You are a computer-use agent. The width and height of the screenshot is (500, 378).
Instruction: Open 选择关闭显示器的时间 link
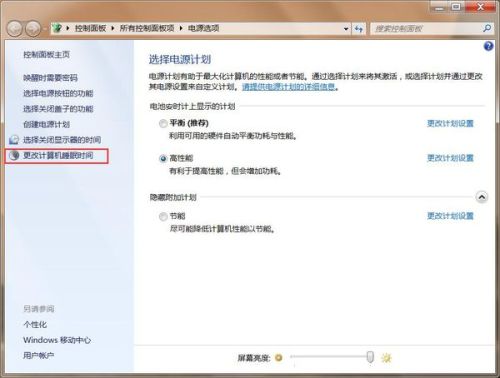[x=62, y=140]
